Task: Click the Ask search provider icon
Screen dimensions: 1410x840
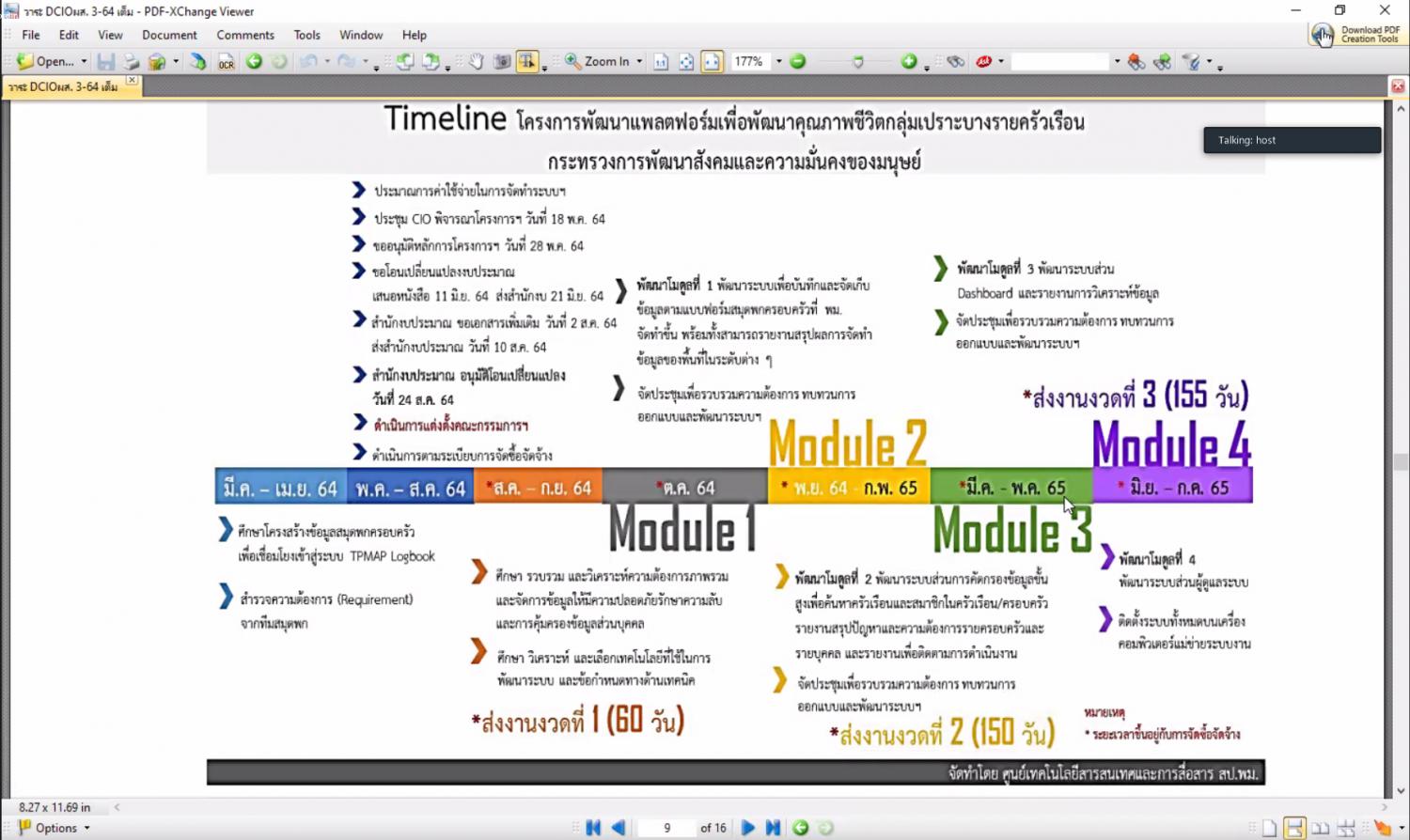Action: (x=983, y=61)
